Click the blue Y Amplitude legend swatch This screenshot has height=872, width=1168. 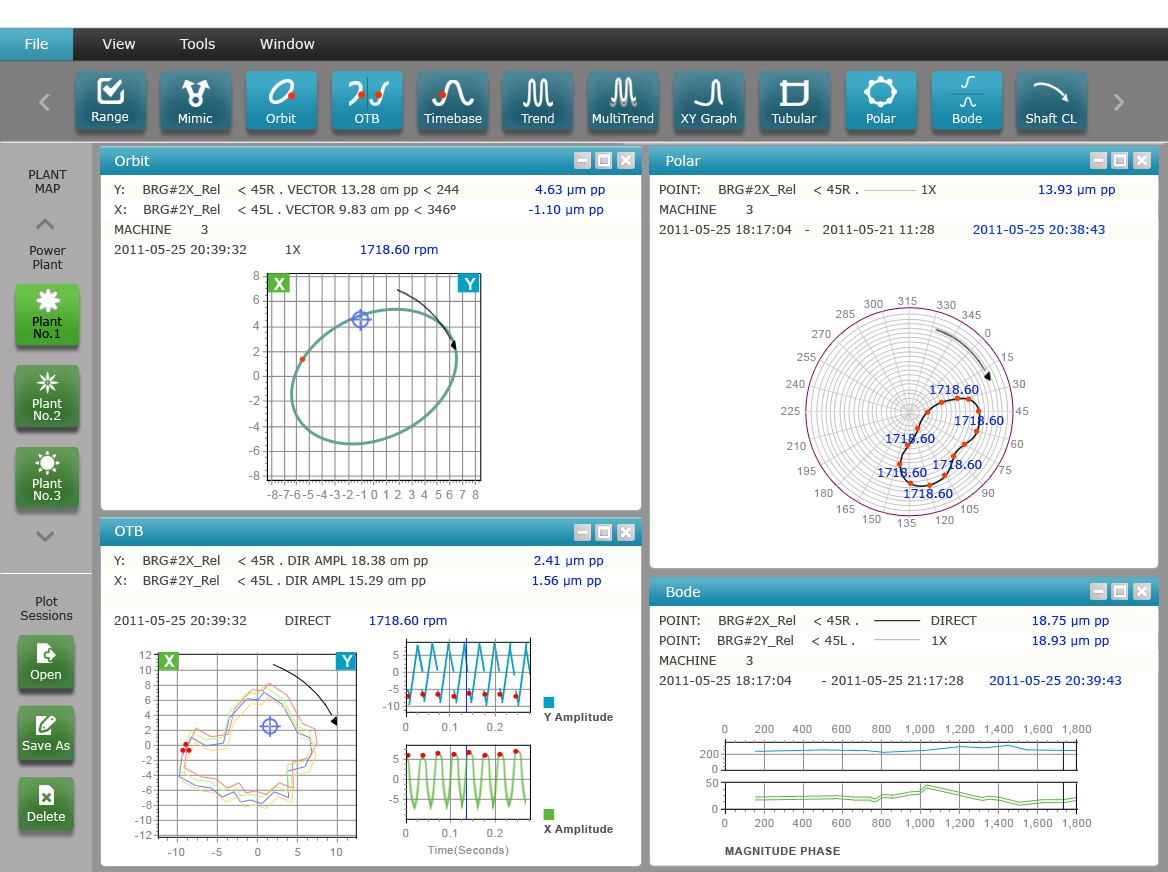549,702
